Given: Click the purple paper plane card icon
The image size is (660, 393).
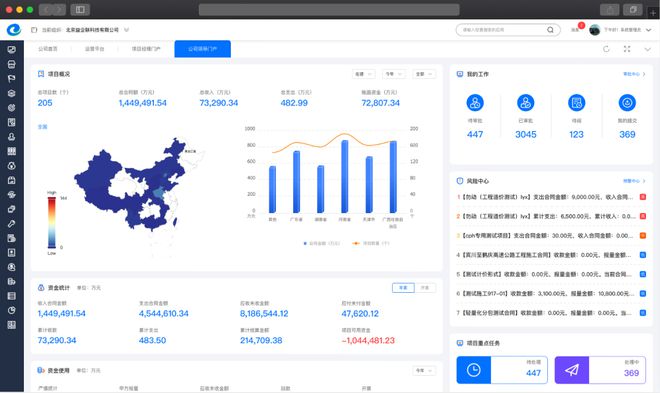Looking at the screenshot, I should pos(572,370).
